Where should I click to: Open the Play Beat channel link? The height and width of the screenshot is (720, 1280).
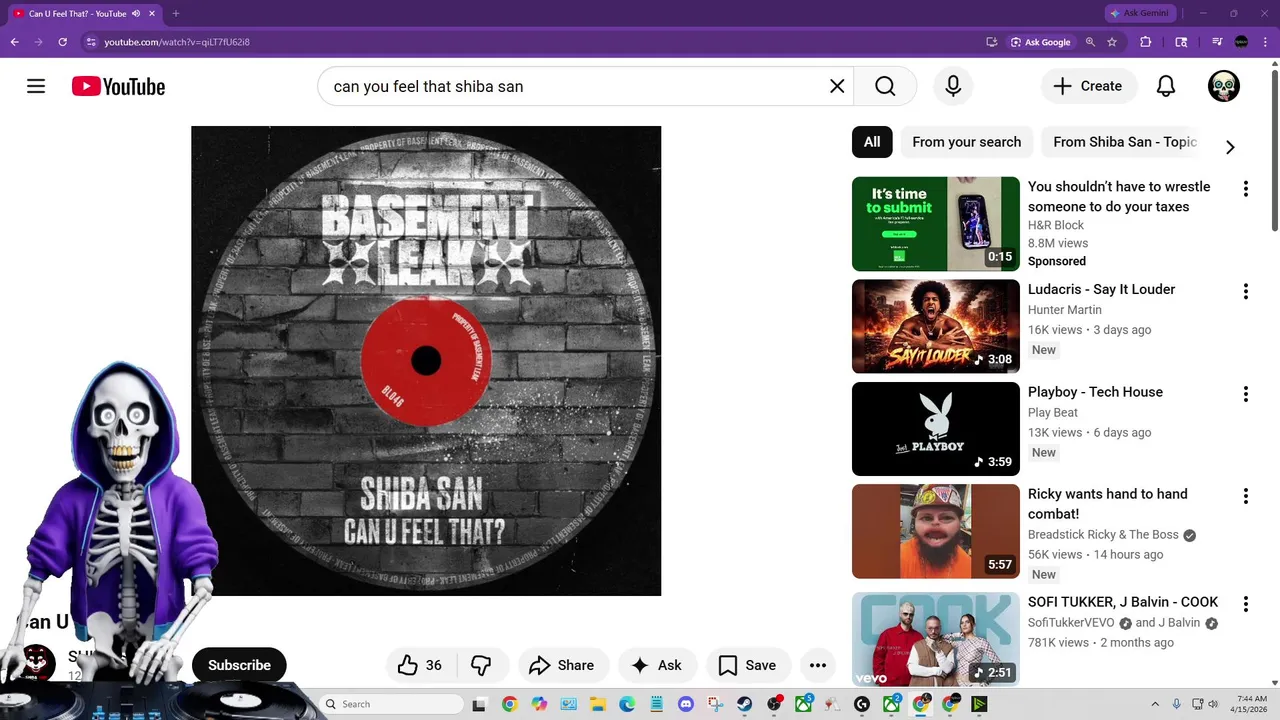point(1053,412)
